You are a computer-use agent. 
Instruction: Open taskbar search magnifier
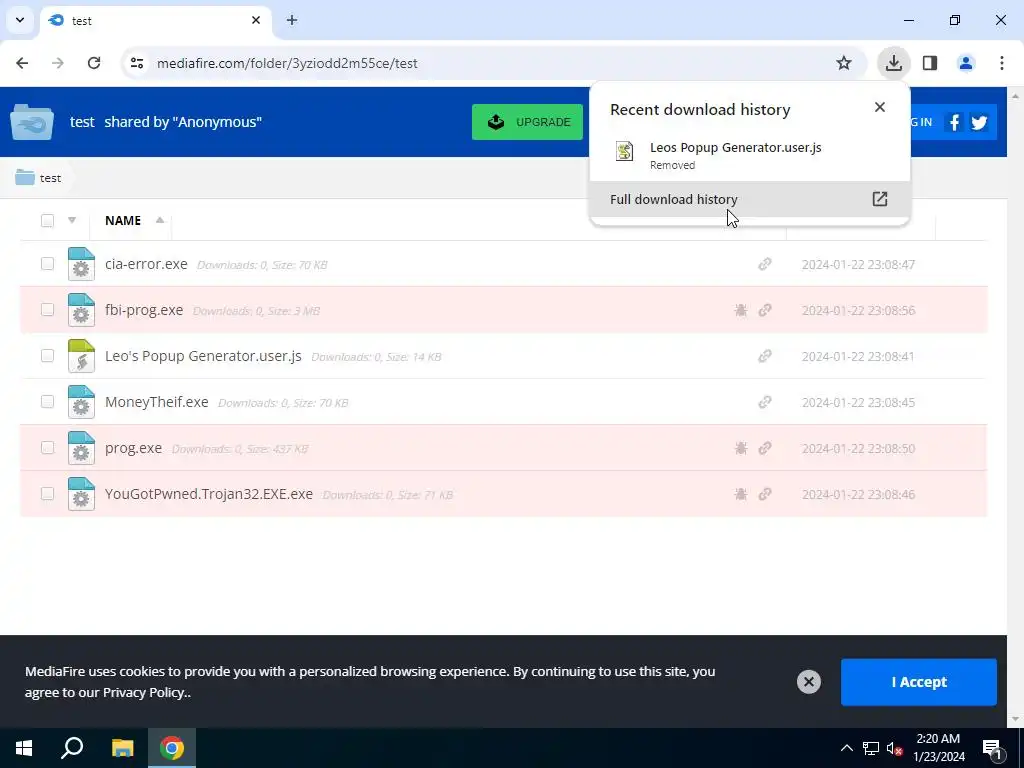[72, 748]
